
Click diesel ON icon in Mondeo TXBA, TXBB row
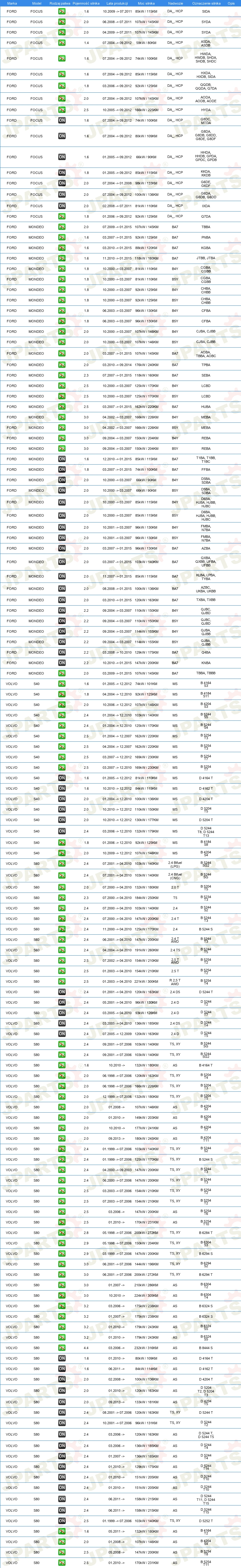tap(61, 600)
